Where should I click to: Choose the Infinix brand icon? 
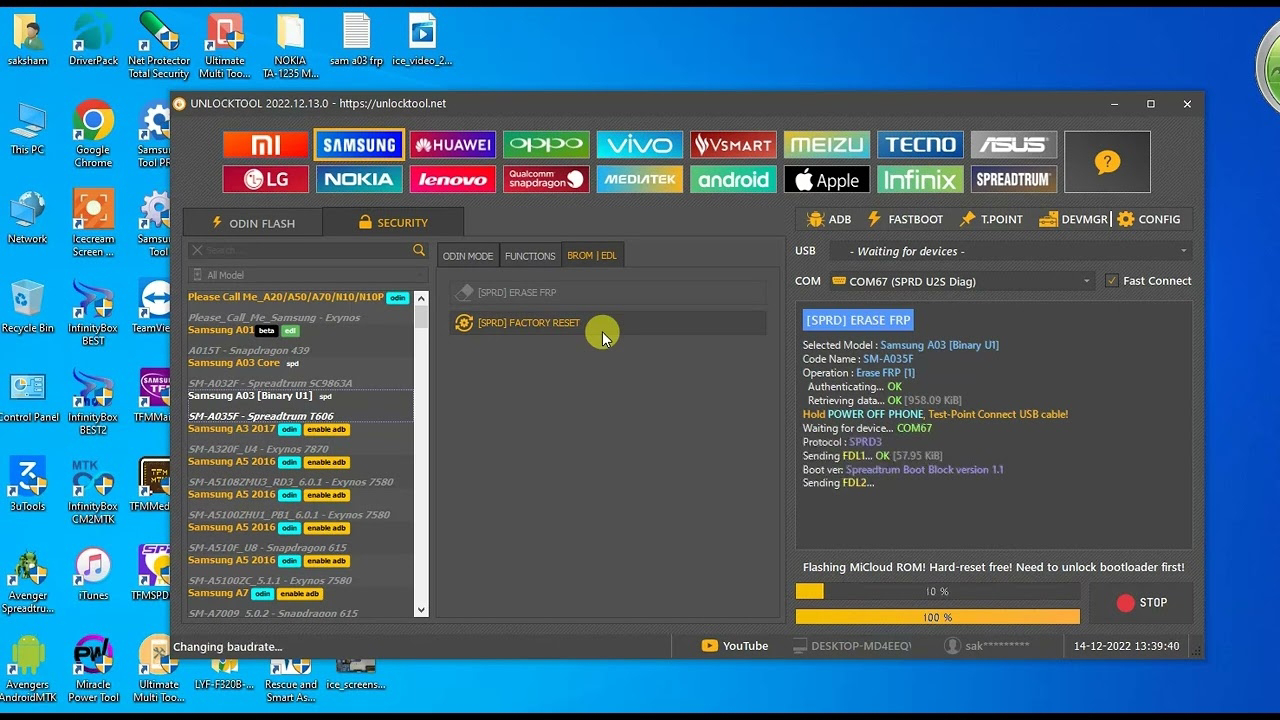pos(920,179)
